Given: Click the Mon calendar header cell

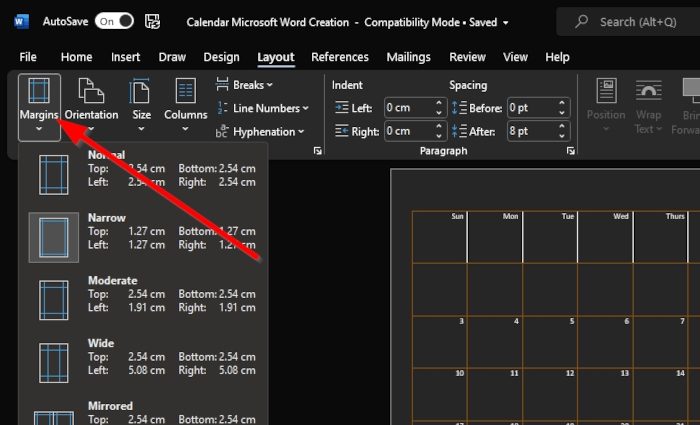Looking at the screenshot, I should pos(495,237).
